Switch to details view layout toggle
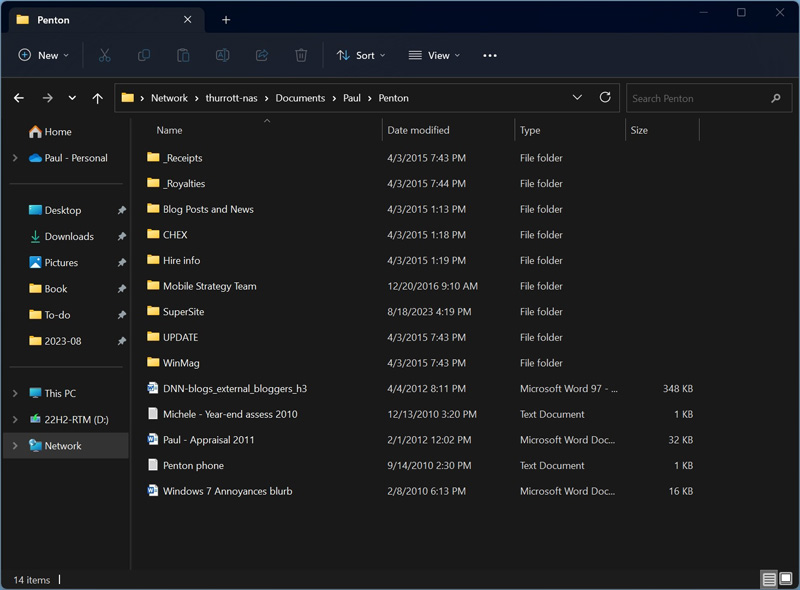The height and width of the screenshot is (590, 800). [768, 579]
